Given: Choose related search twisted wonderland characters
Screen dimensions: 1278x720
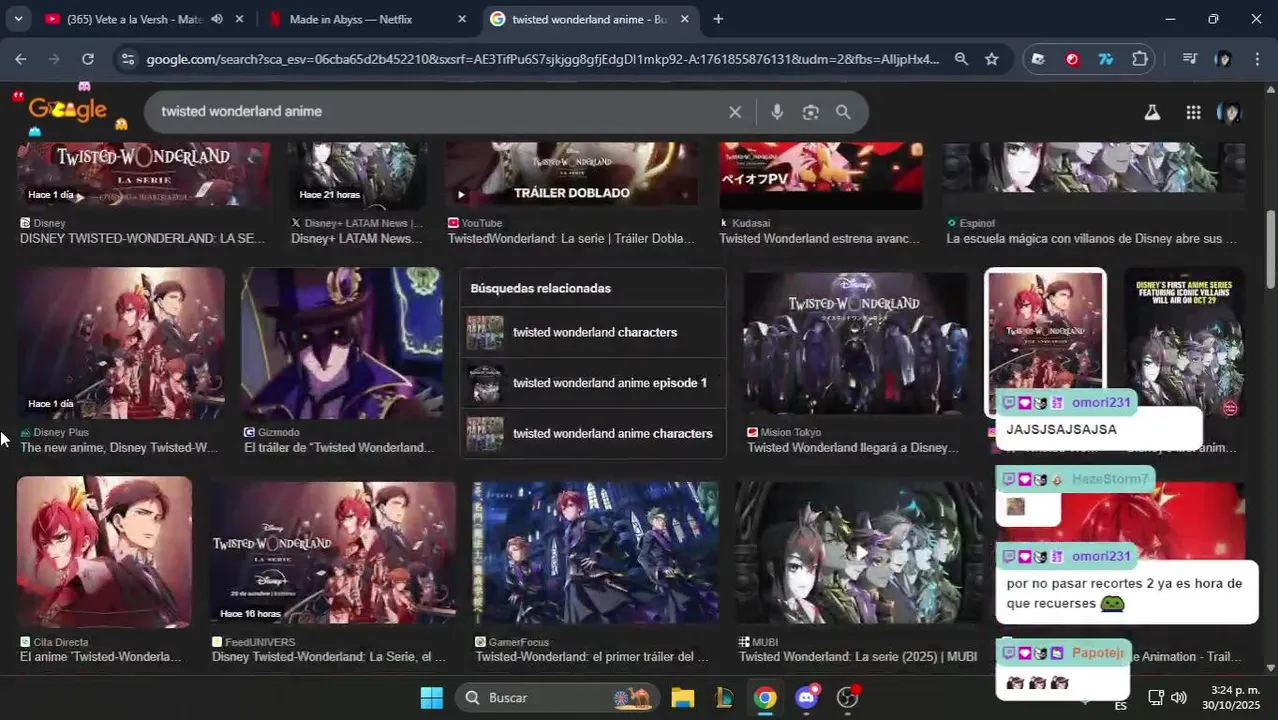Looking at the screenshot, I should coord(593,332).
